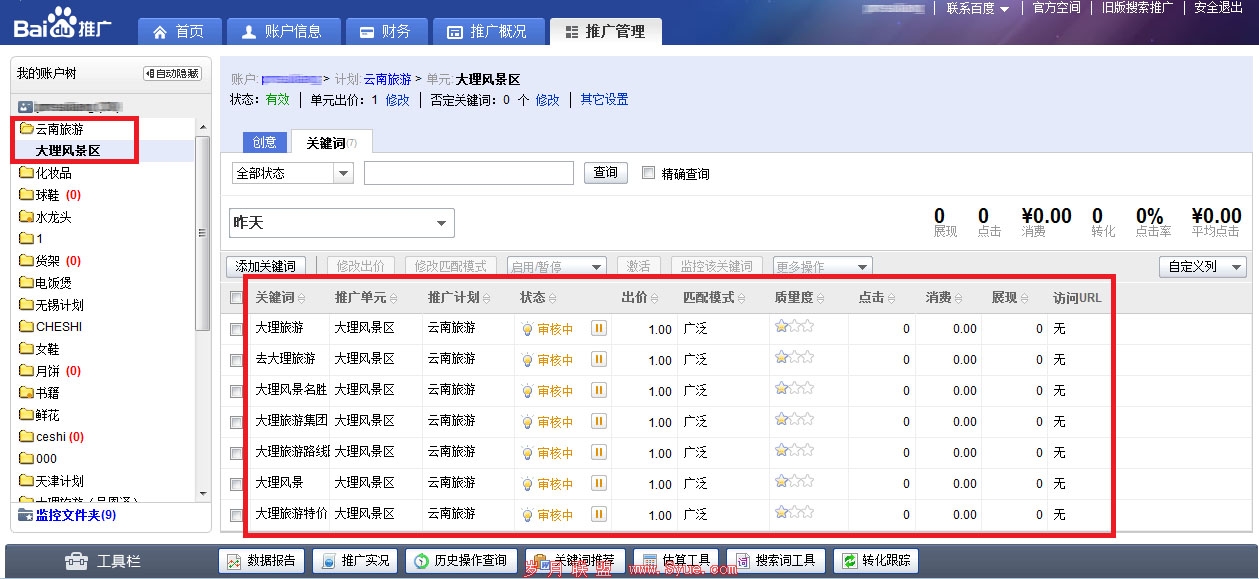Screen dimensions: 1259x579
Task: Check the select-all checkbox in table header
Action: 236,298
